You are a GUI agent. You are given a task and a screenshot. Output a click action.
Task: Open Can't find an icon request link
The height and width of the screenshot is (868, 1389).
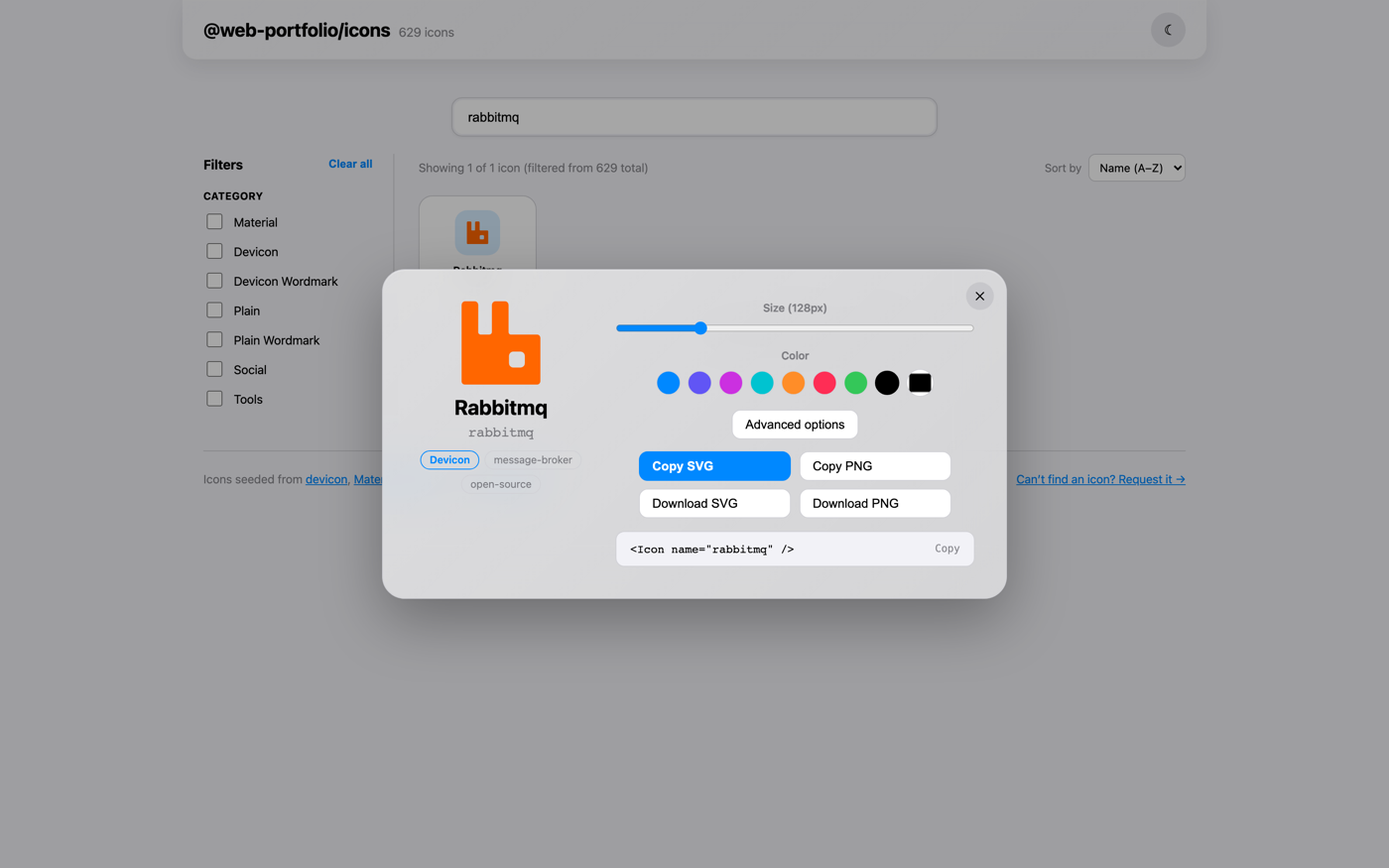[1100, 479]
